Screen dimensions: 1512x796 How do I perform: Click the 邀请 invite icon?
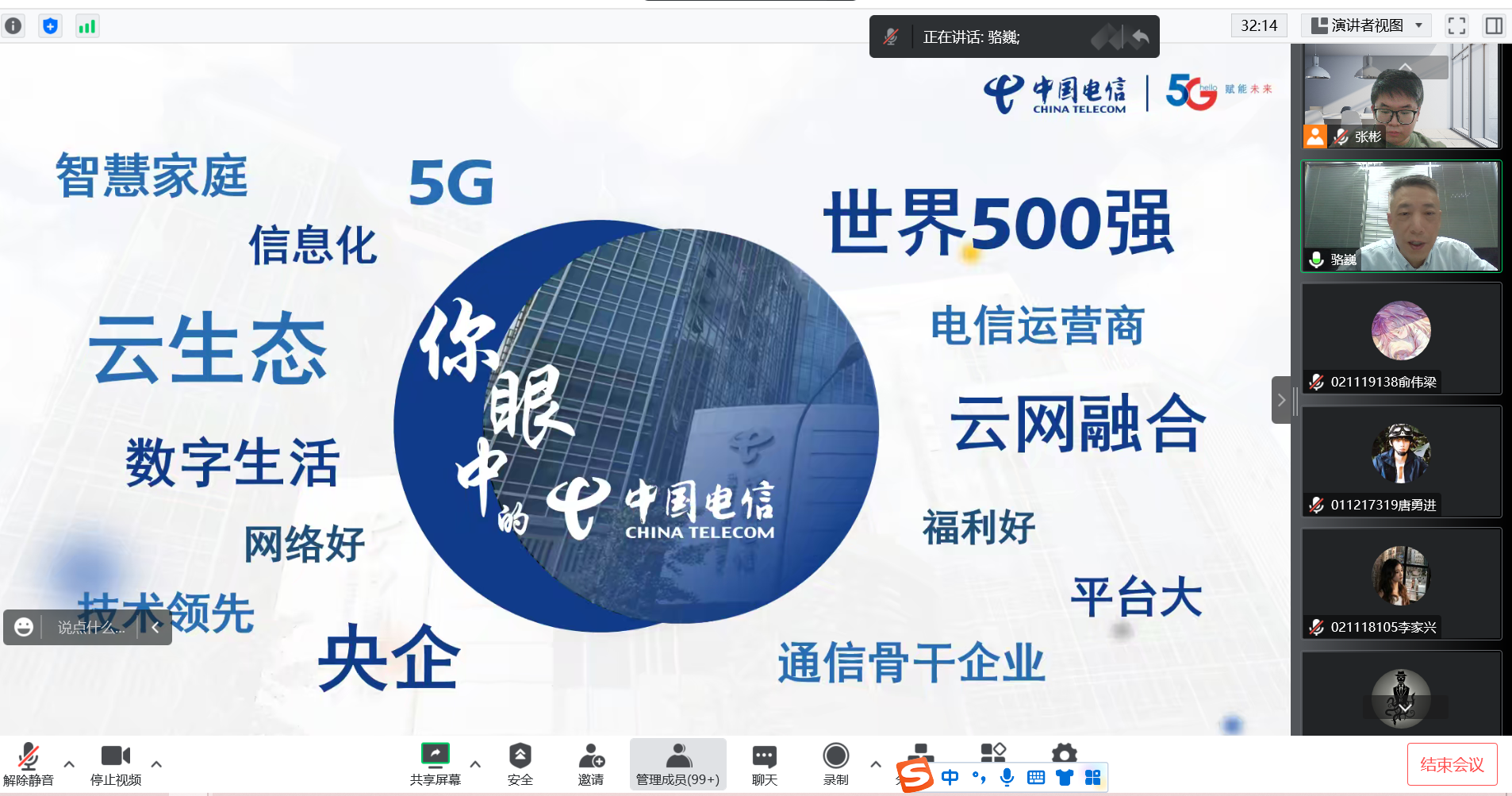coord(591,764)
